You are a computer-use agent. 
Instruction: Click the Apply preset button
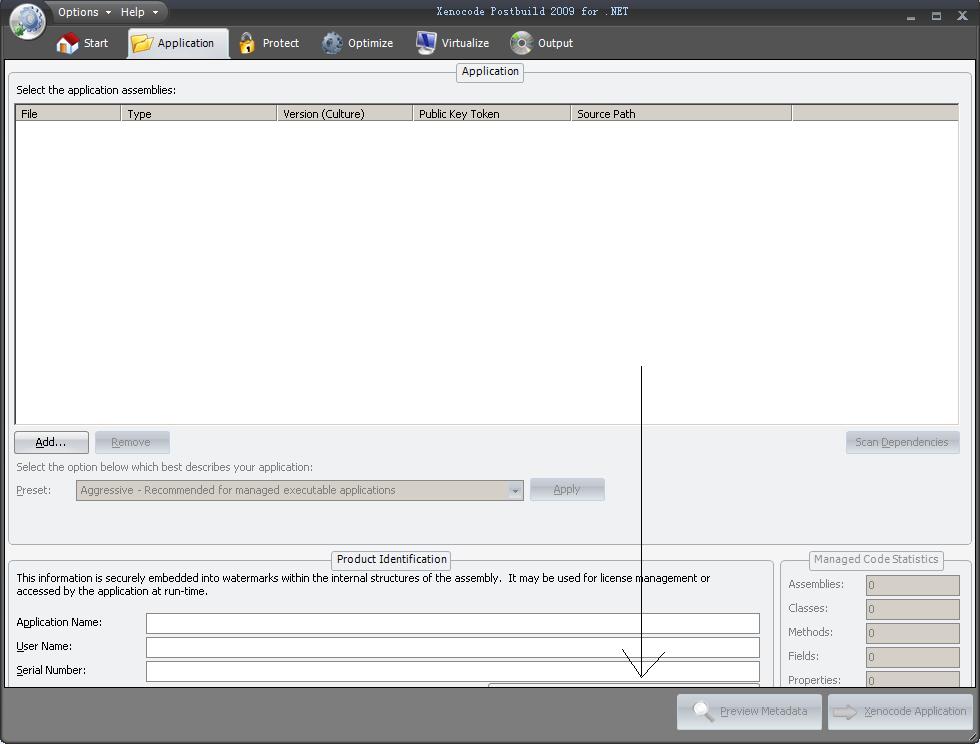pyautogui.click(x=567, y=490)
